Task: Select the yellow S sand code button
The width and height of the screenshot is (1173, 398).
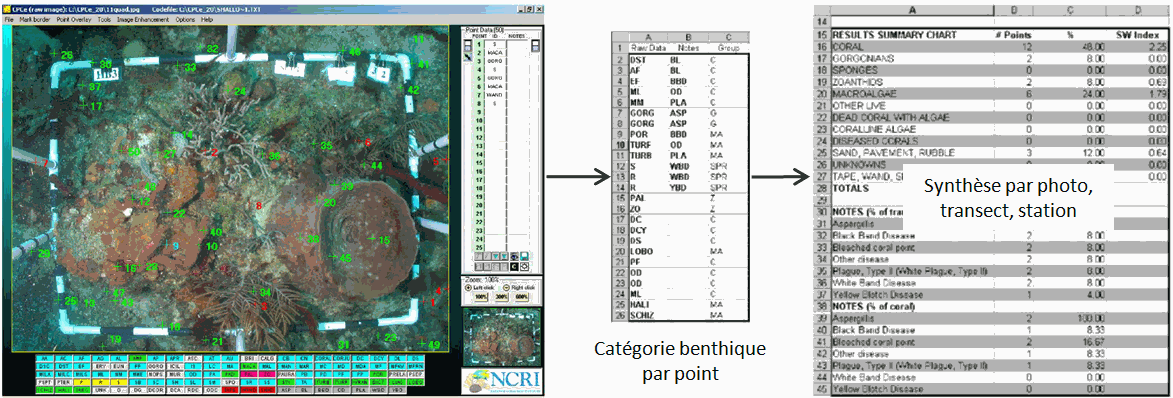Action: click(x=119, y=382)
